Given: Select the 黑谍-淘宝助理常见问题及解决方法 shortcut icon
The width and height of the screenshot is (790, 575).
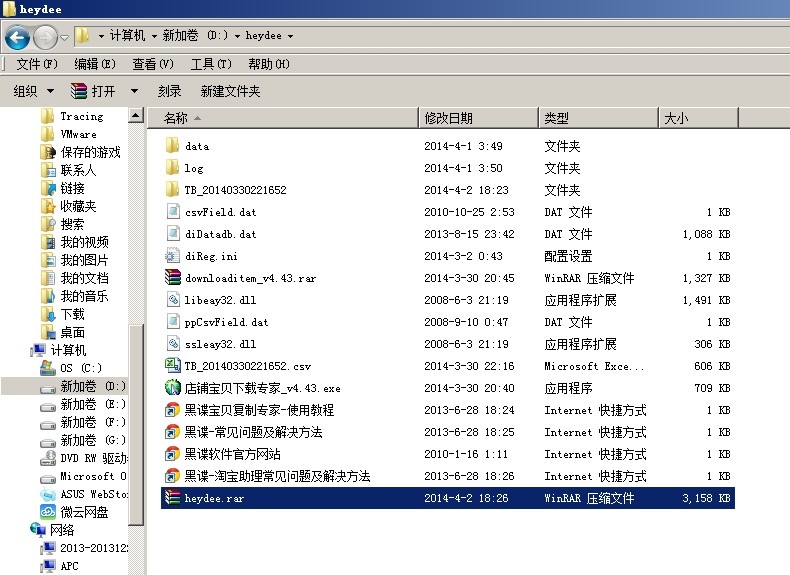Looking at the screenshot, I should click(173, 476).
